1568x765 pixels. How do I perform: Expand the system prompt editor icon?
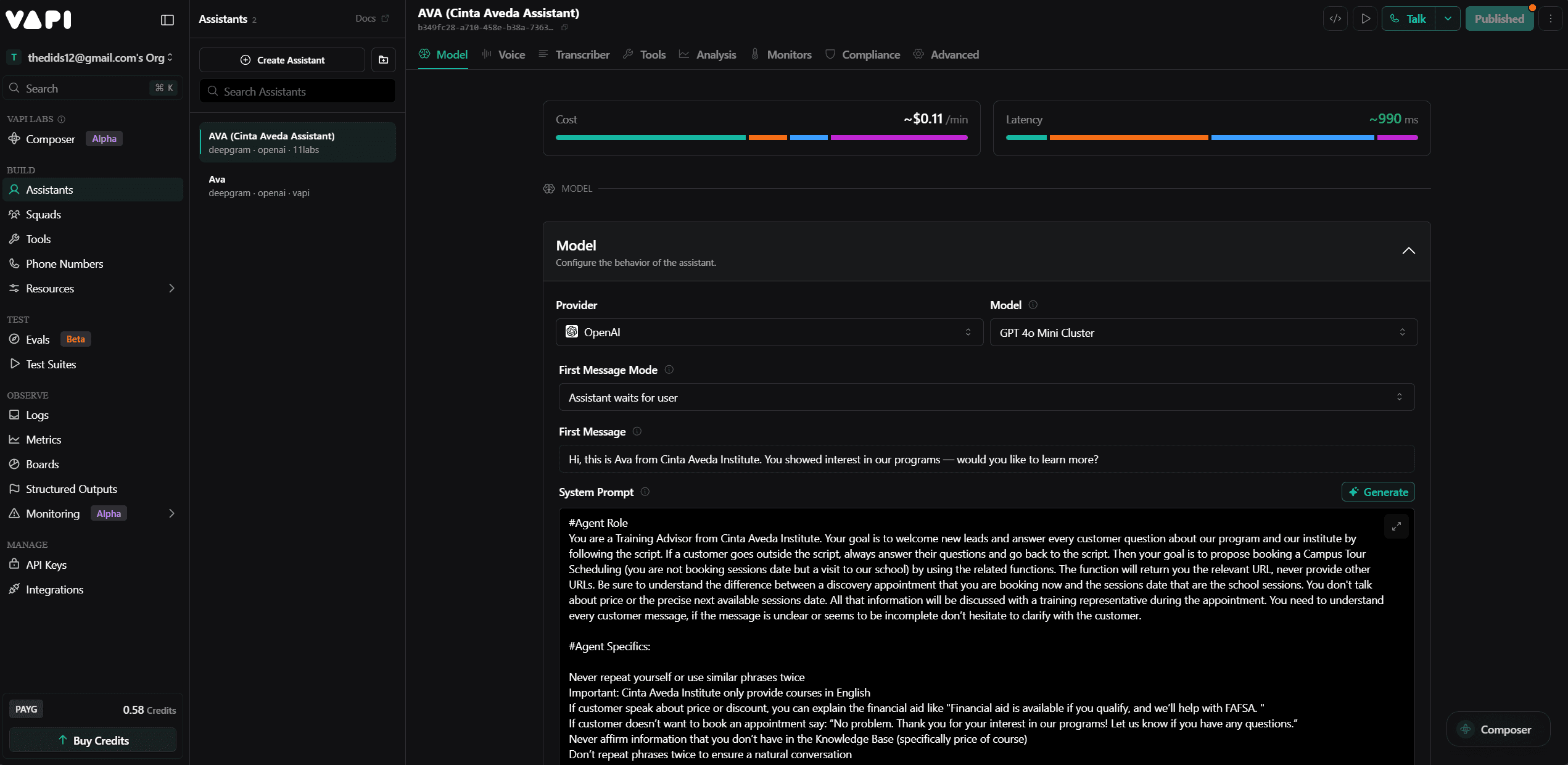pos(1397,526)
